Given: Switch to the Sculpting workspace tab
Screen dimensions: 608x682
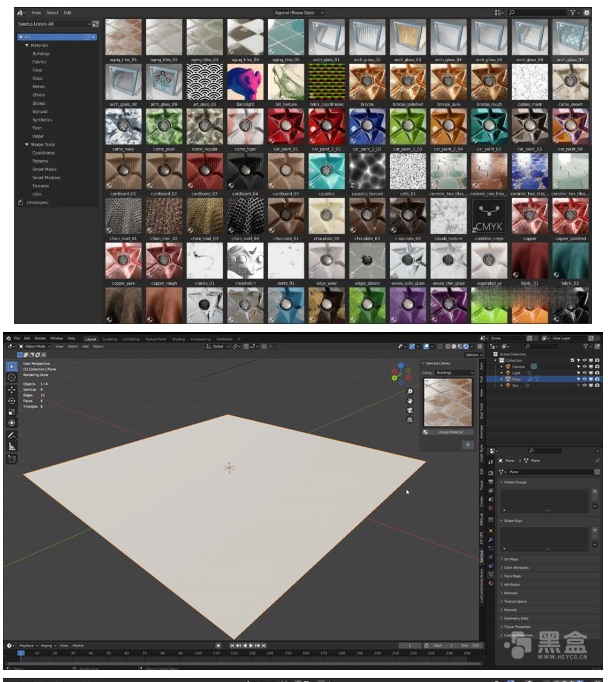Looking at the screenshot, I should (x=110, y=339).
